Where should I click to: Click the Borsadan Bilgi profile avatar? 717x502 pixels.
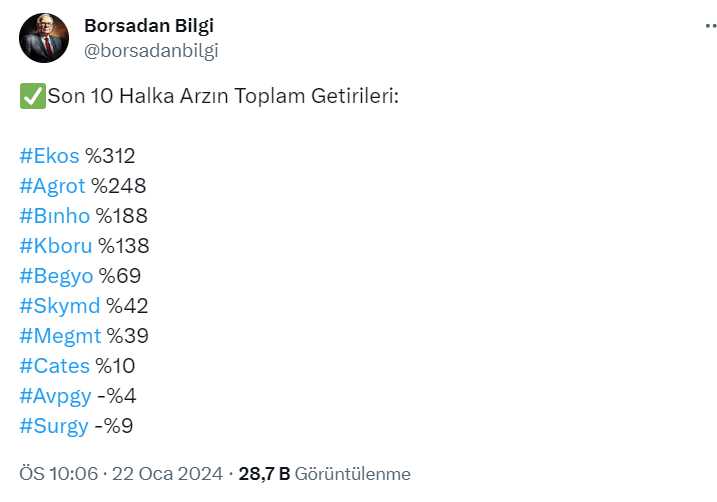coord(44,39)
